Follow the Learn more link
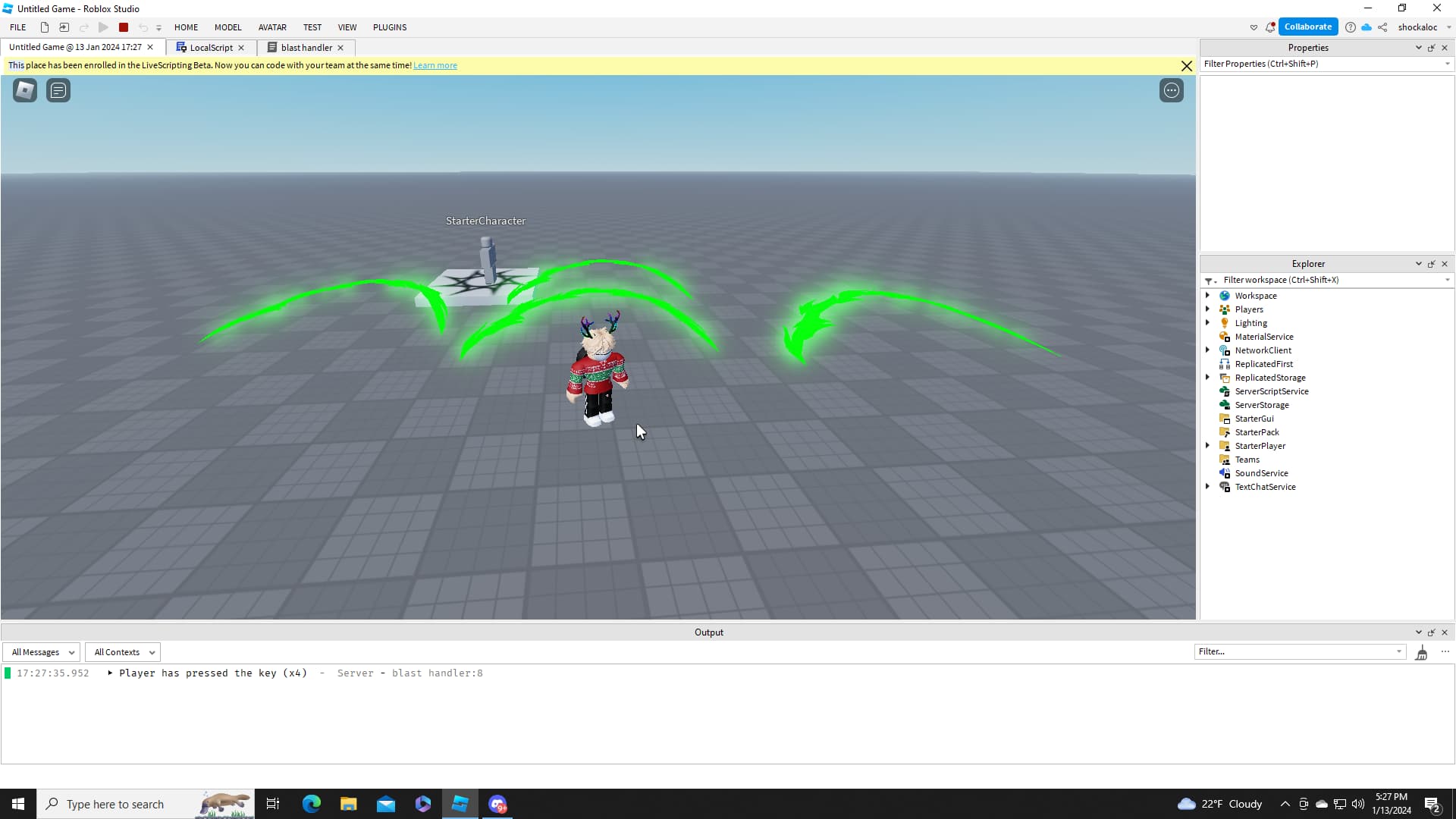 click(x=435, y=65)
